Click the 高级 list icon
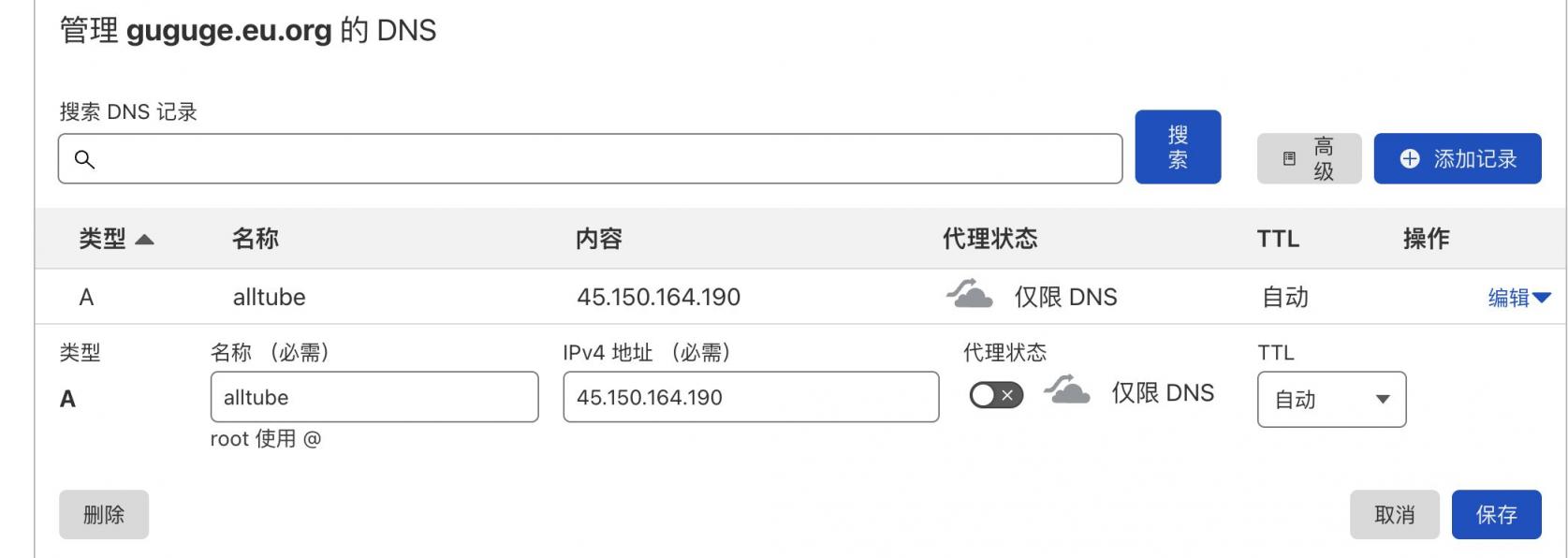Screen dimensions: 1568x558 [1289, 159]
